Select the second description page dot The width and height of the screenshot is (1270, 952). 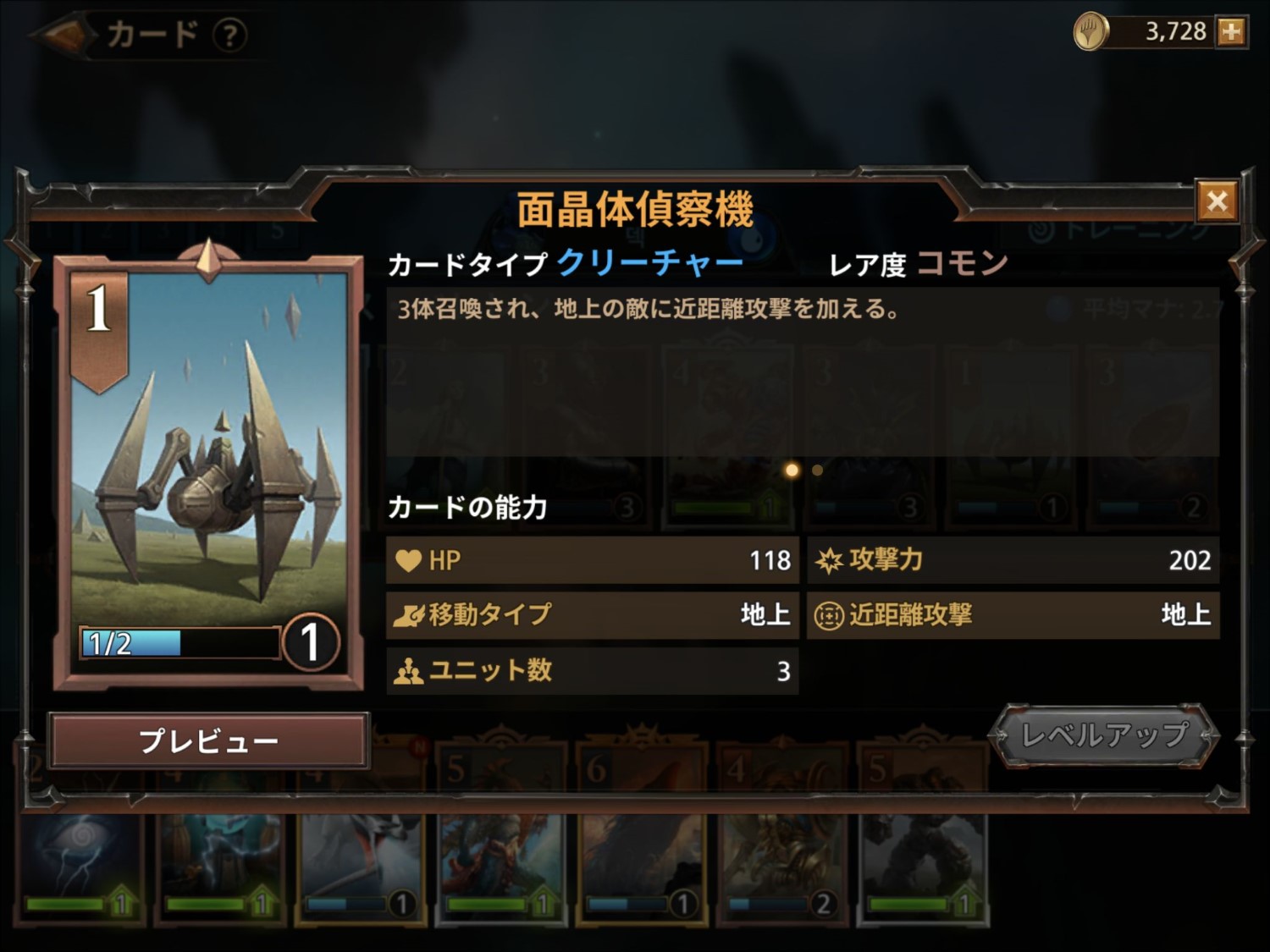[x=817, y=470]
